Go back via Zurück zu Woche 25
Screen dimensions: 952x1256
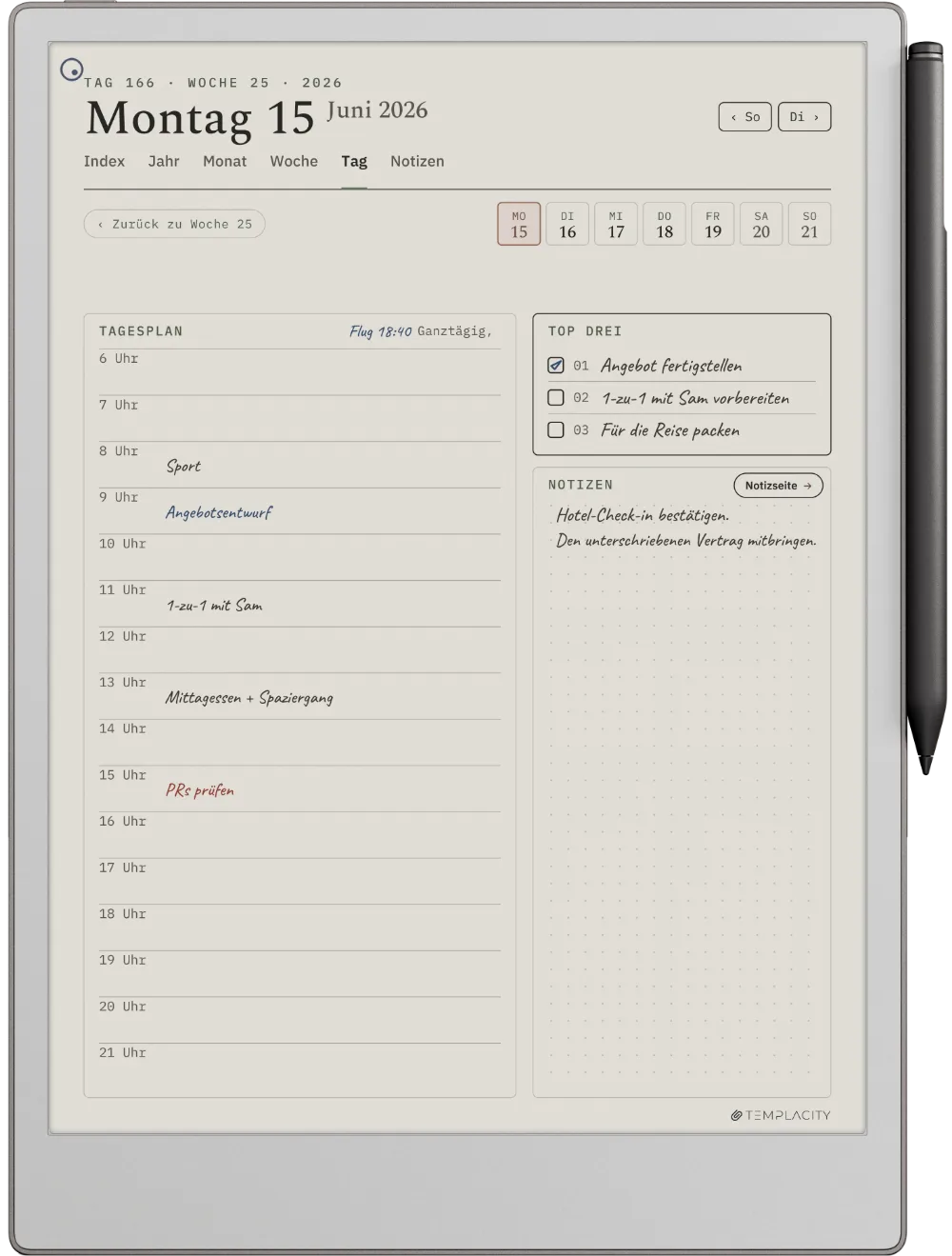pyautogui.click(x=174, y=224)
